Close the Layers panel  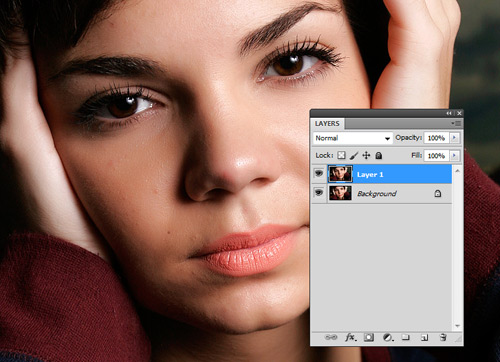pos(459,113)
